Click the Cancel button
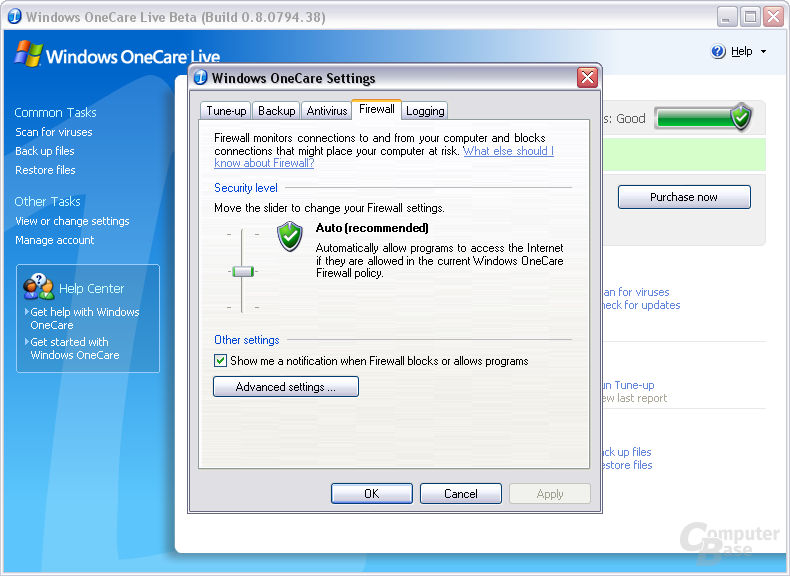The width and height of the screenshot is (790, 576). pyautogui.click(x=460, y=493)
